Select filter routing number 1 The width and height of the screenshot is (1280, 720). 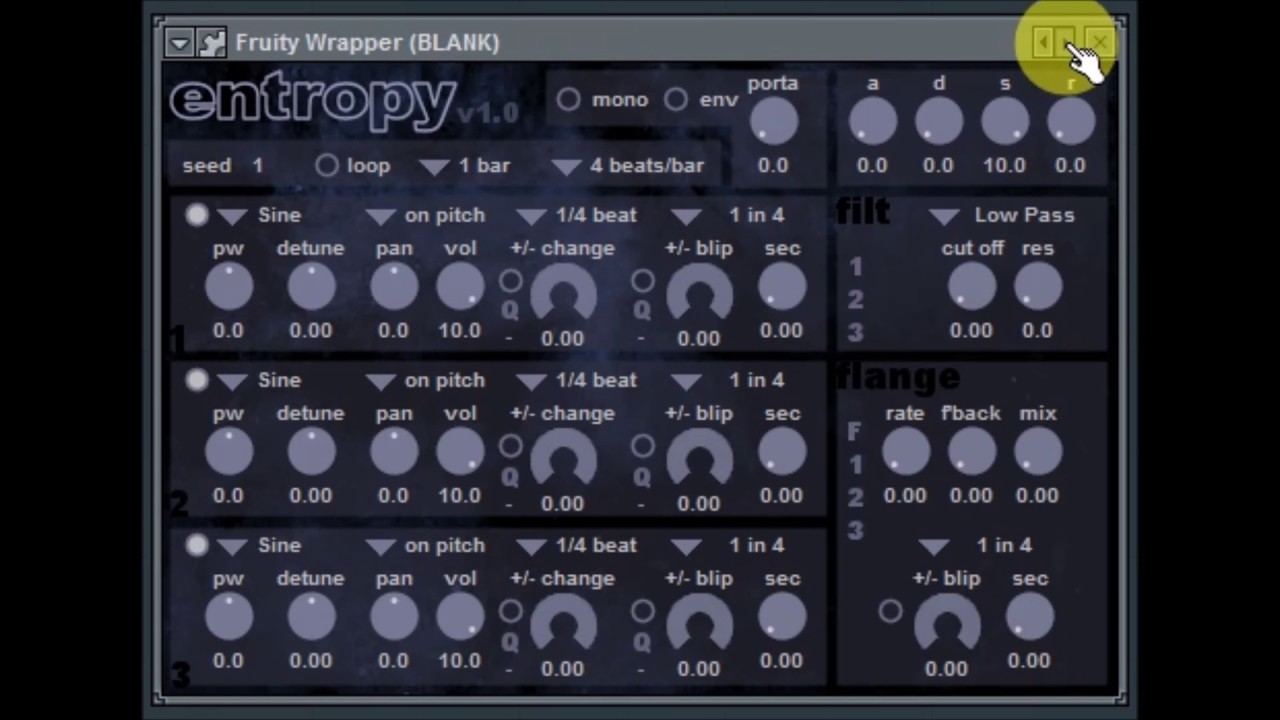(856, 267)
